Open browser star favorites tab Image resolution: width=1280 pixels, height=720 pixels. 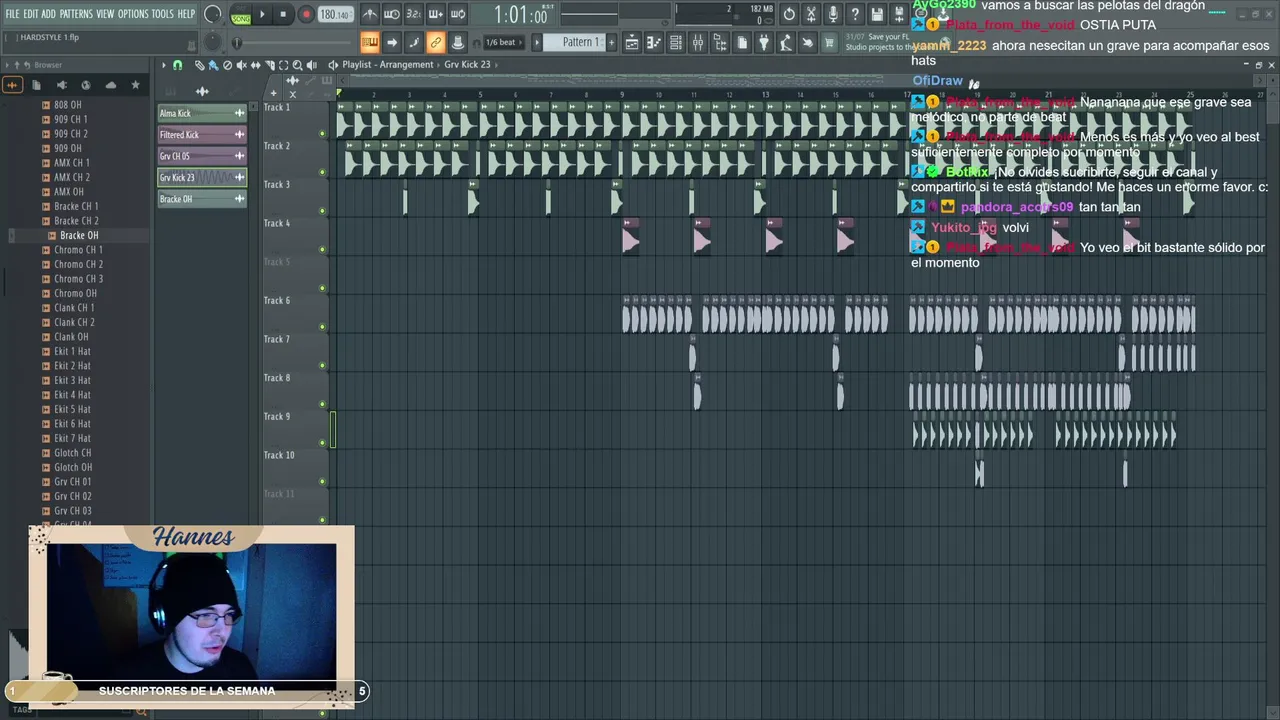tap(135, 85)
